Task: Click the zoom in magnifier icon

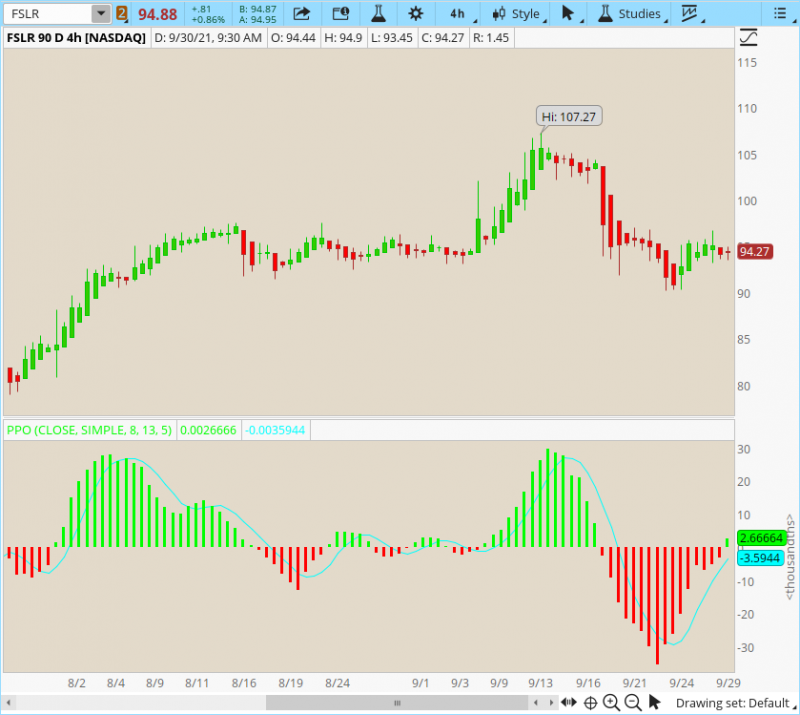Action: (611, 703)
